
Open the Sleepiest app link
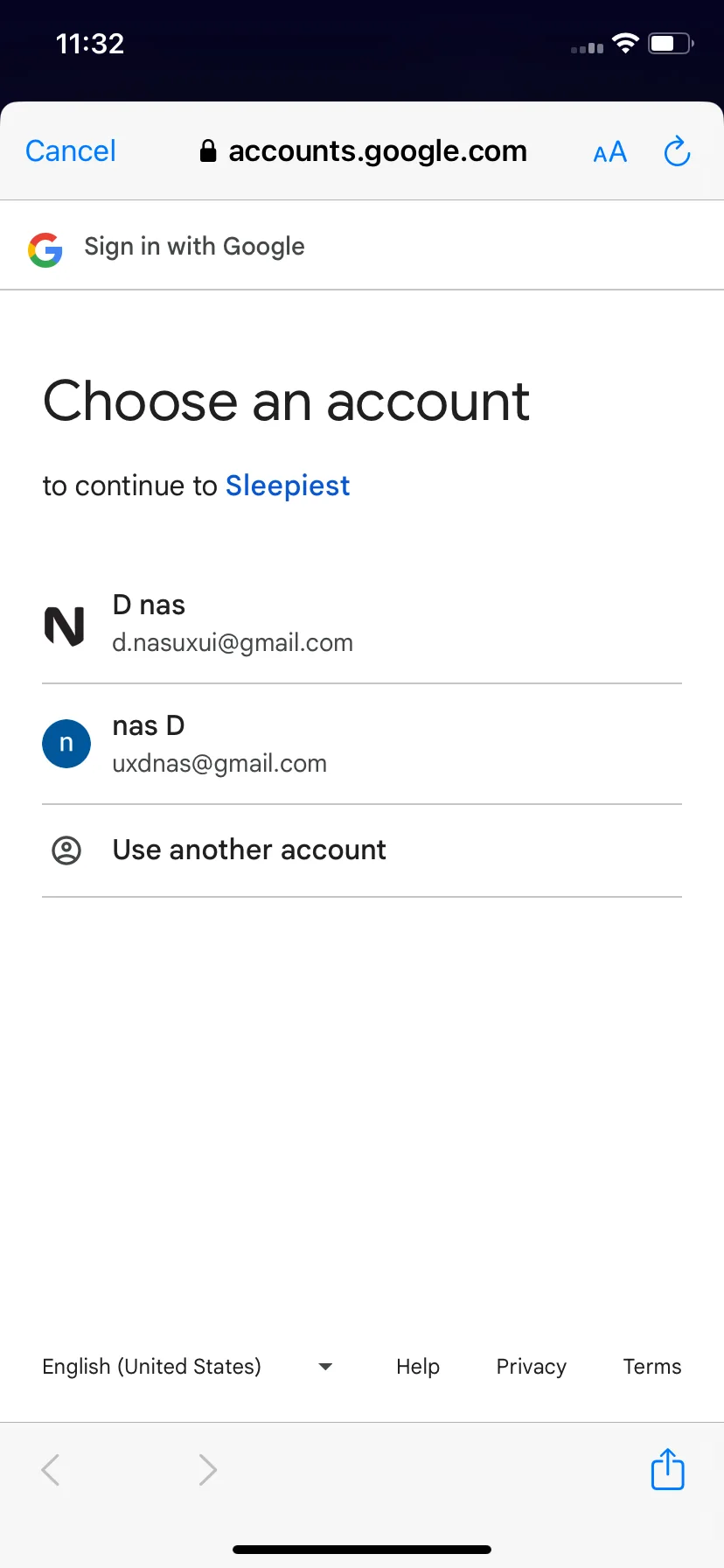pyautogui.click(x=288, y=486)
